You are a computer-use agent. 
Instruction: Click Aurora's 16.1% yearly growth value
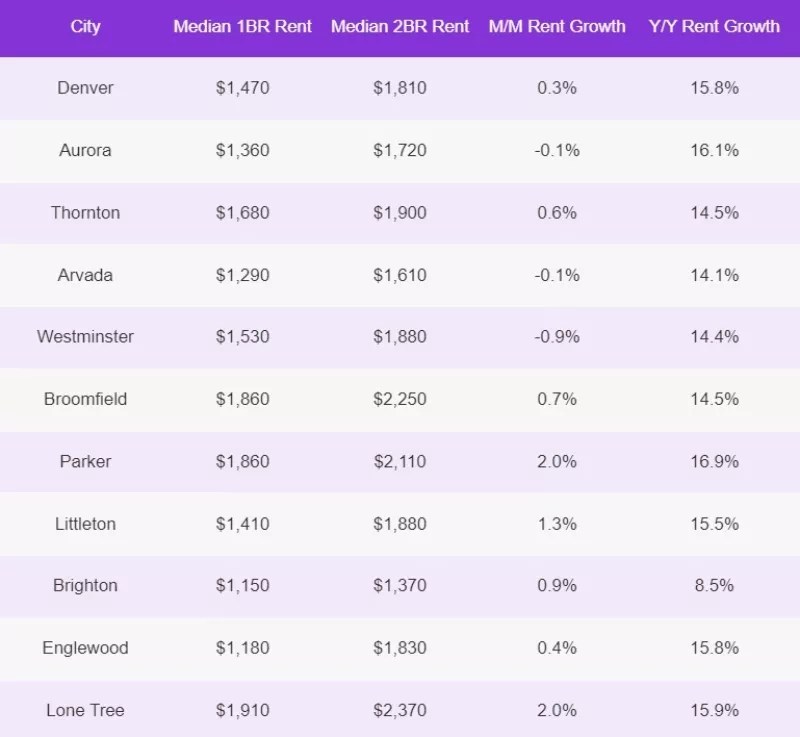pyautogui.click(x=714, y=150)
